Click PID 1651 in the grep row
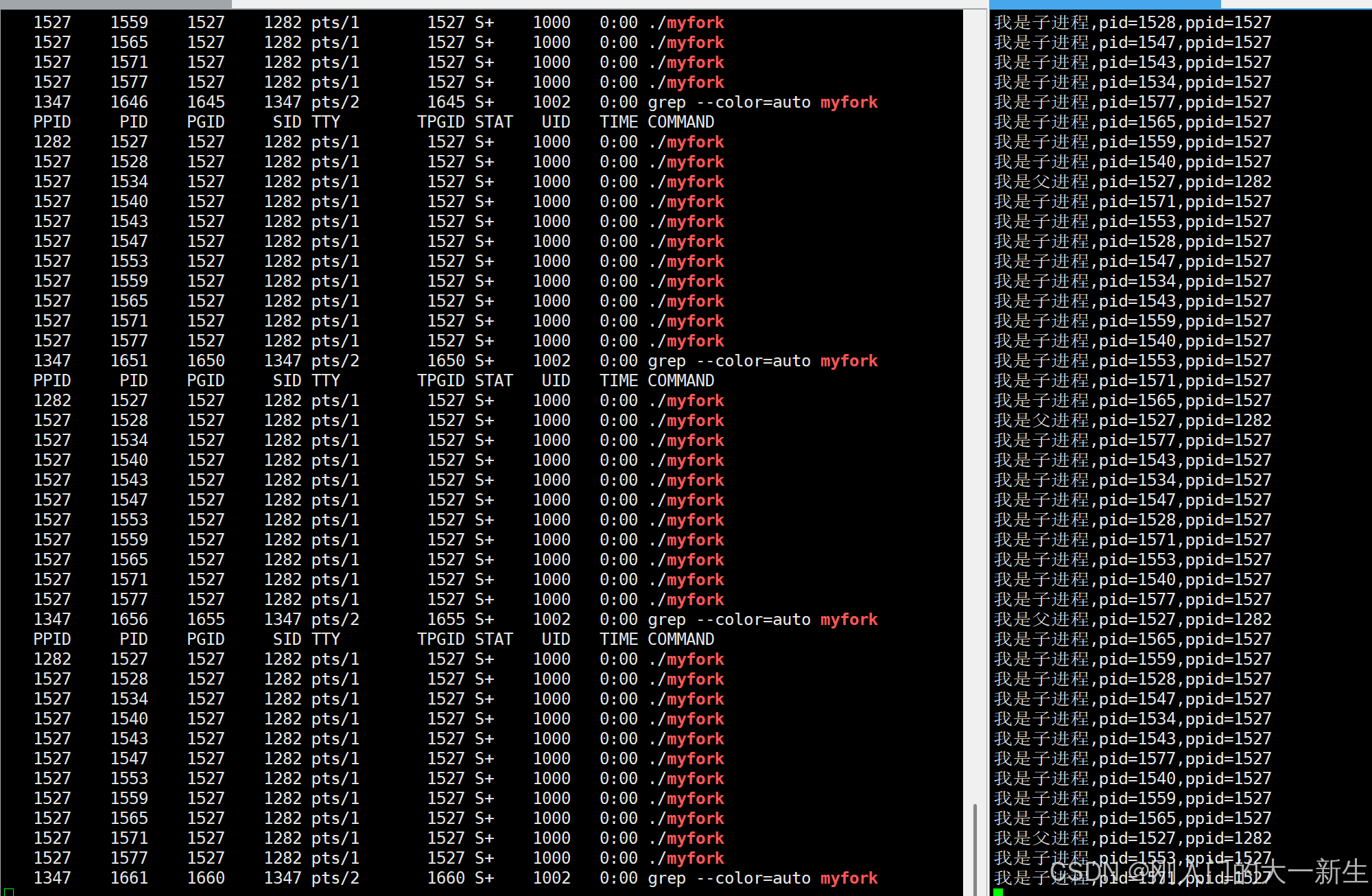The height and width of the screenshot is (896, 1372). 129,361
